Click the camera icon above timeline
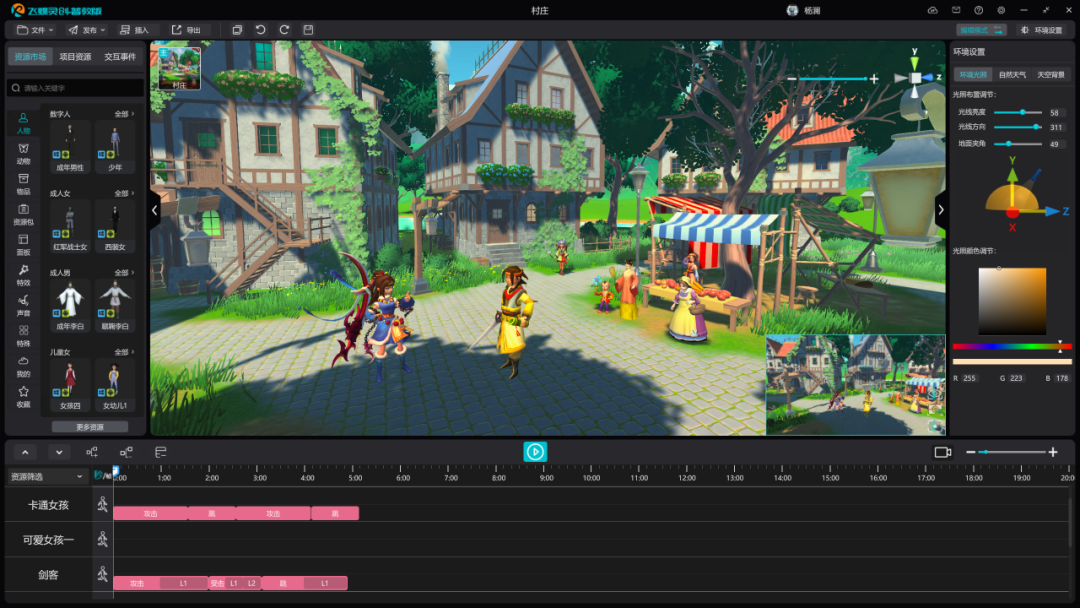The height and width of the screenshot is (608, 1080). (x=942, y=452)
